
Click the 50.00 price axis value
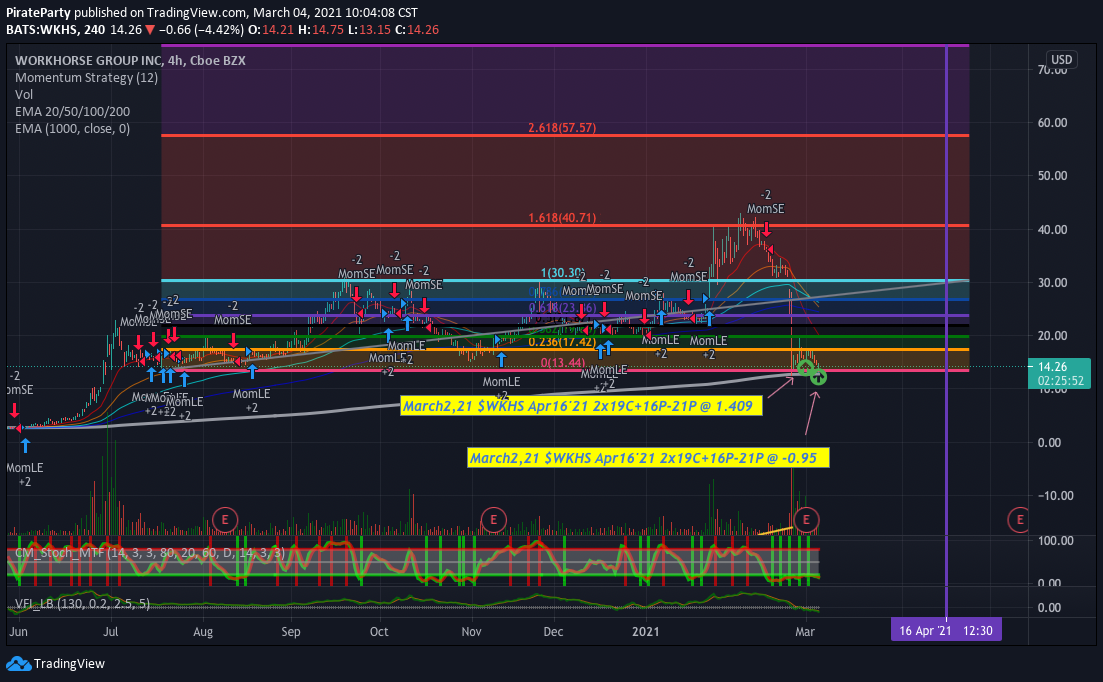(x=1052, y=176)
